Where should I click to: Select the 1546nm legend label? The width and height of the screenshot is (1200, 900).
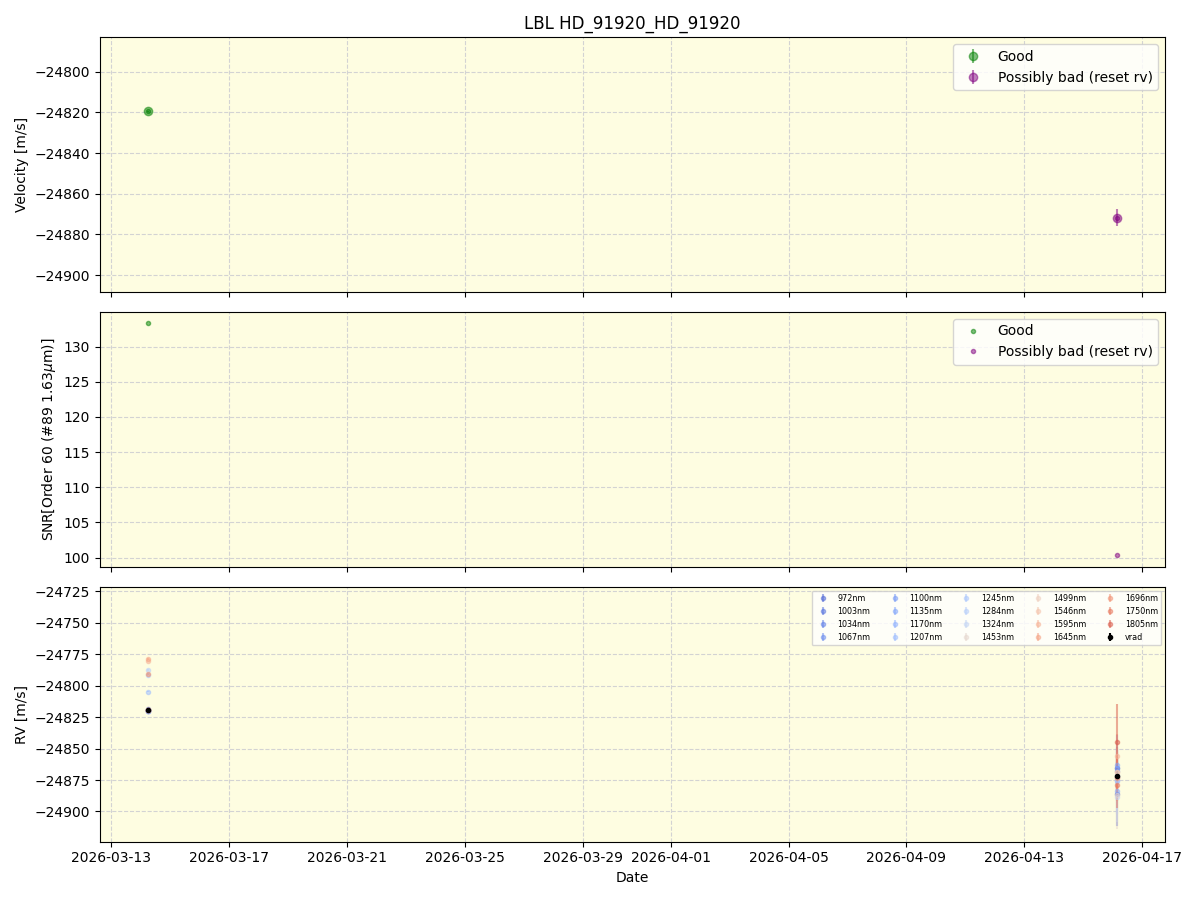click(1069, 611)
